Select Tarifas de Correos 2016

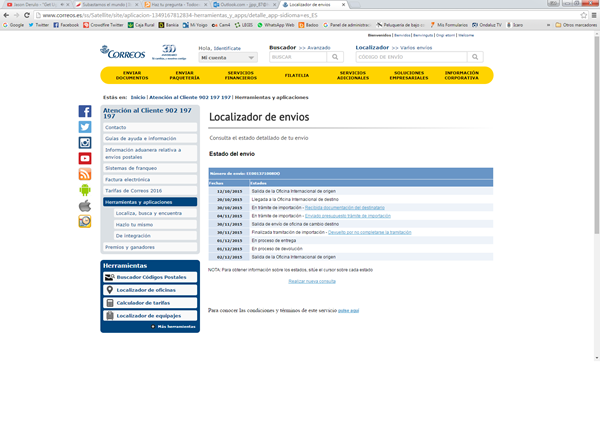[x=150, y=191]
